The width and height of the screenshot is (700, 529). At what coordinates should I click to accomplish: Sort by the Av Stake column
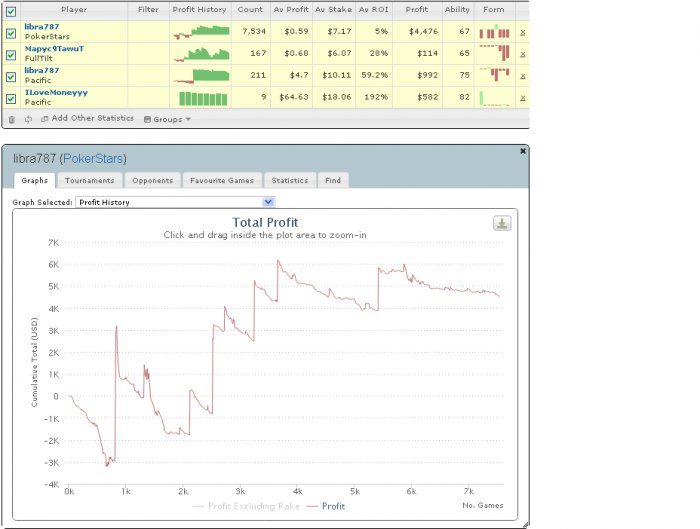pyautogui.click(x=333, y=9)
